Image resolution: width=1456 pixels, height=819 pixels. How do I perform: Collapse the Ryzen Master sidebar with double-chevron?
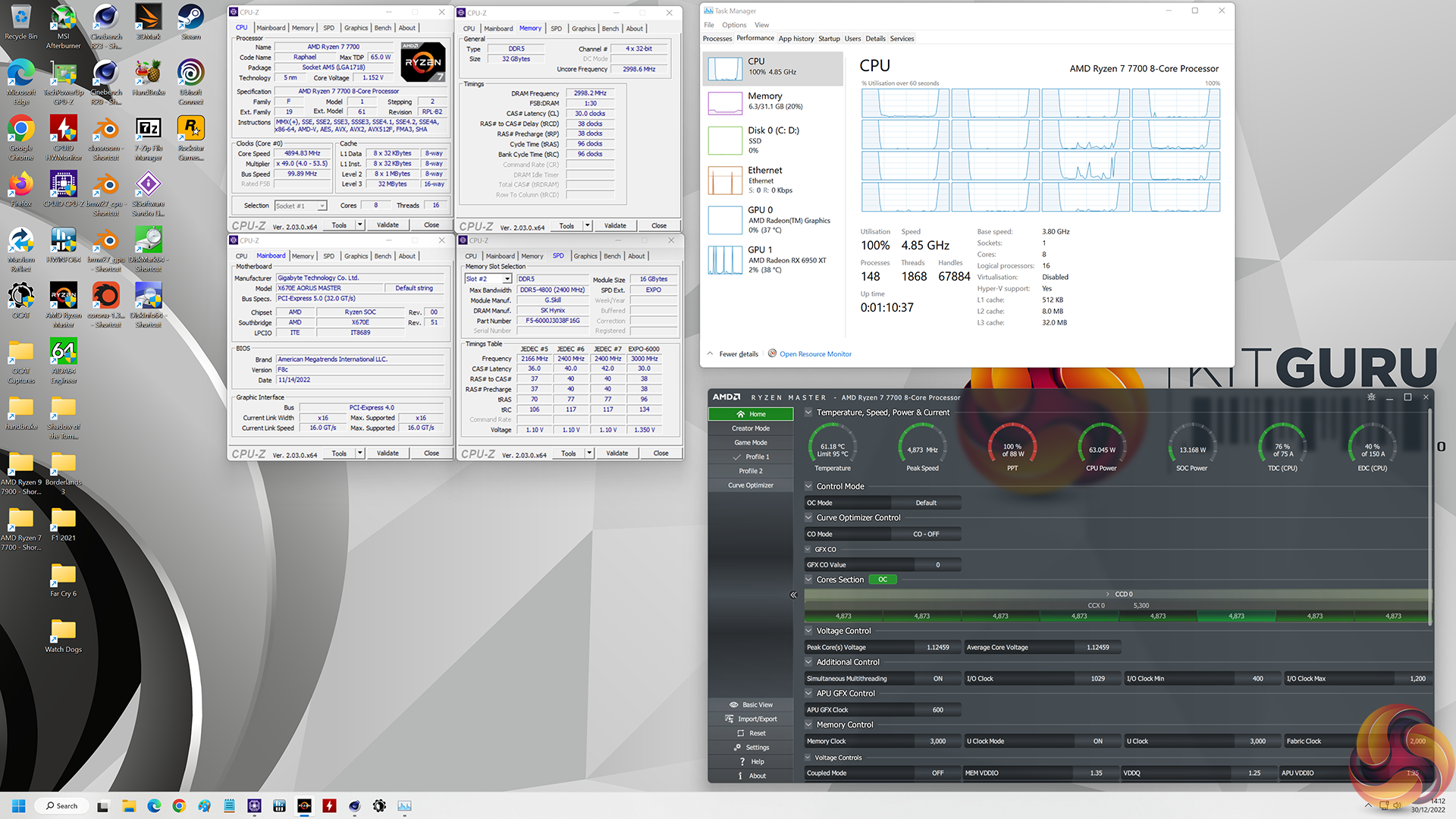tap(793, 595)
